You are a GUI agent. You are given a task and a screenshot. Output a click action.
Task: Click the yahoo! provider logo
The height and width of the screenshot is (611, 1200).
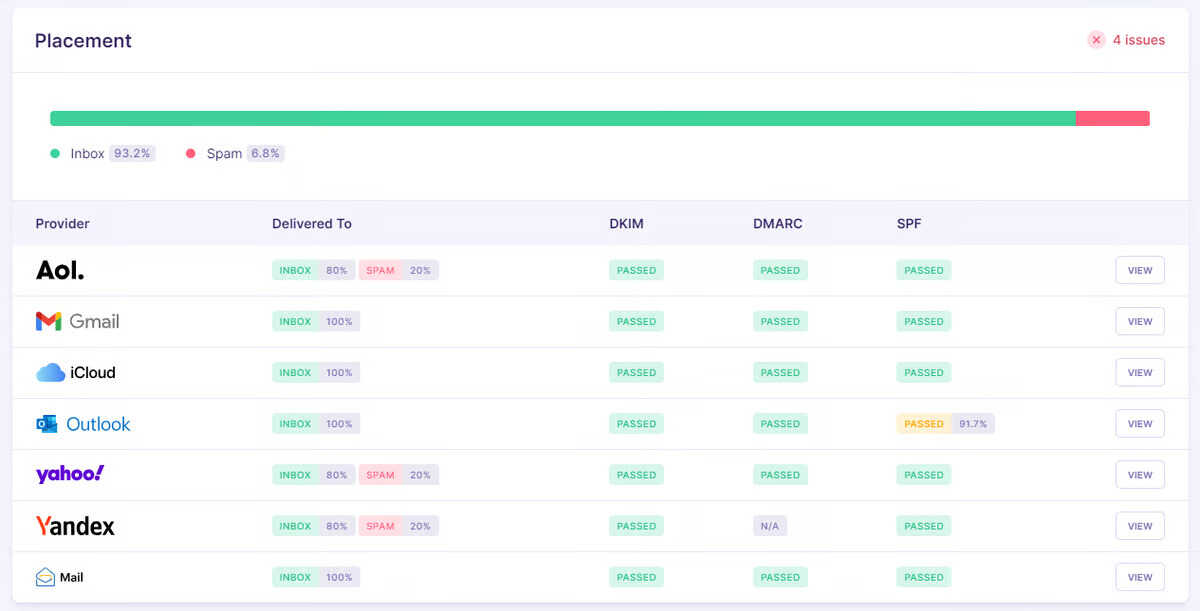[x=70, y=474]
